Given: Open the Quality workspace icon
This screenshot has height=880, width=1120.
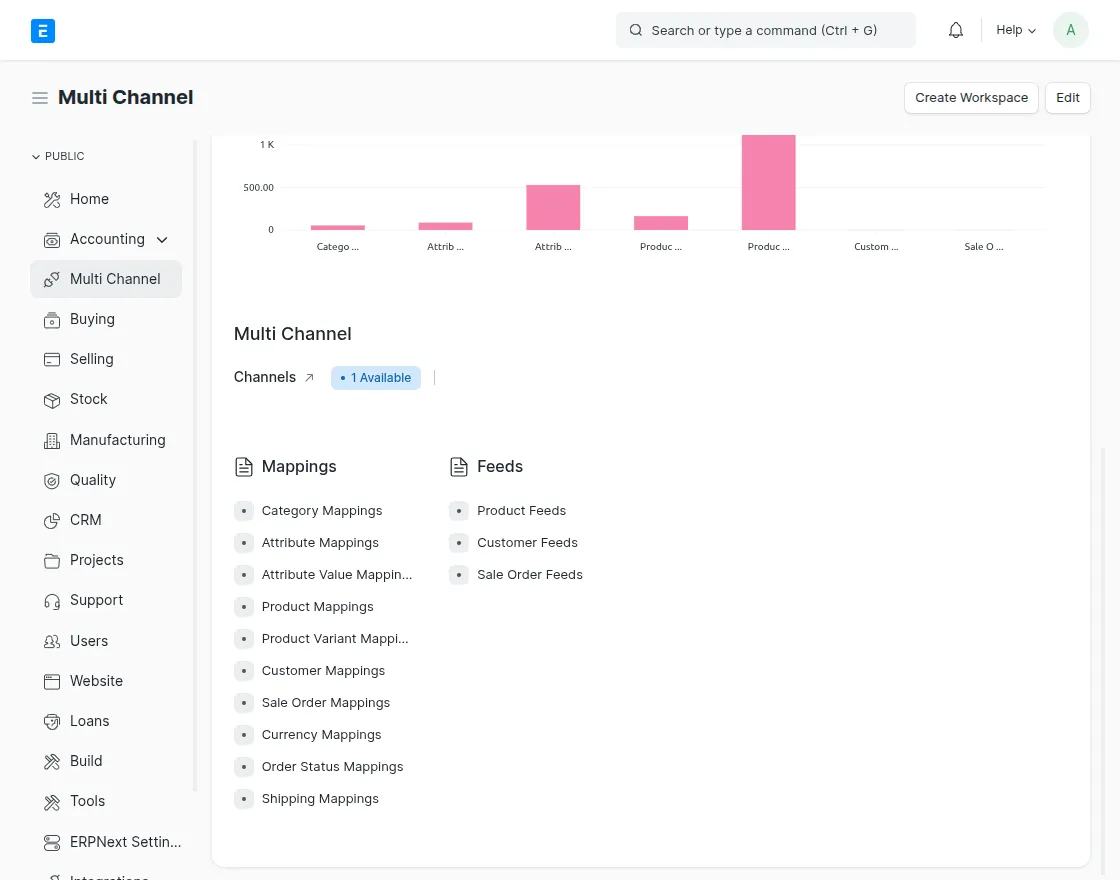Looking at the screenshot, I should coord(52,480).
